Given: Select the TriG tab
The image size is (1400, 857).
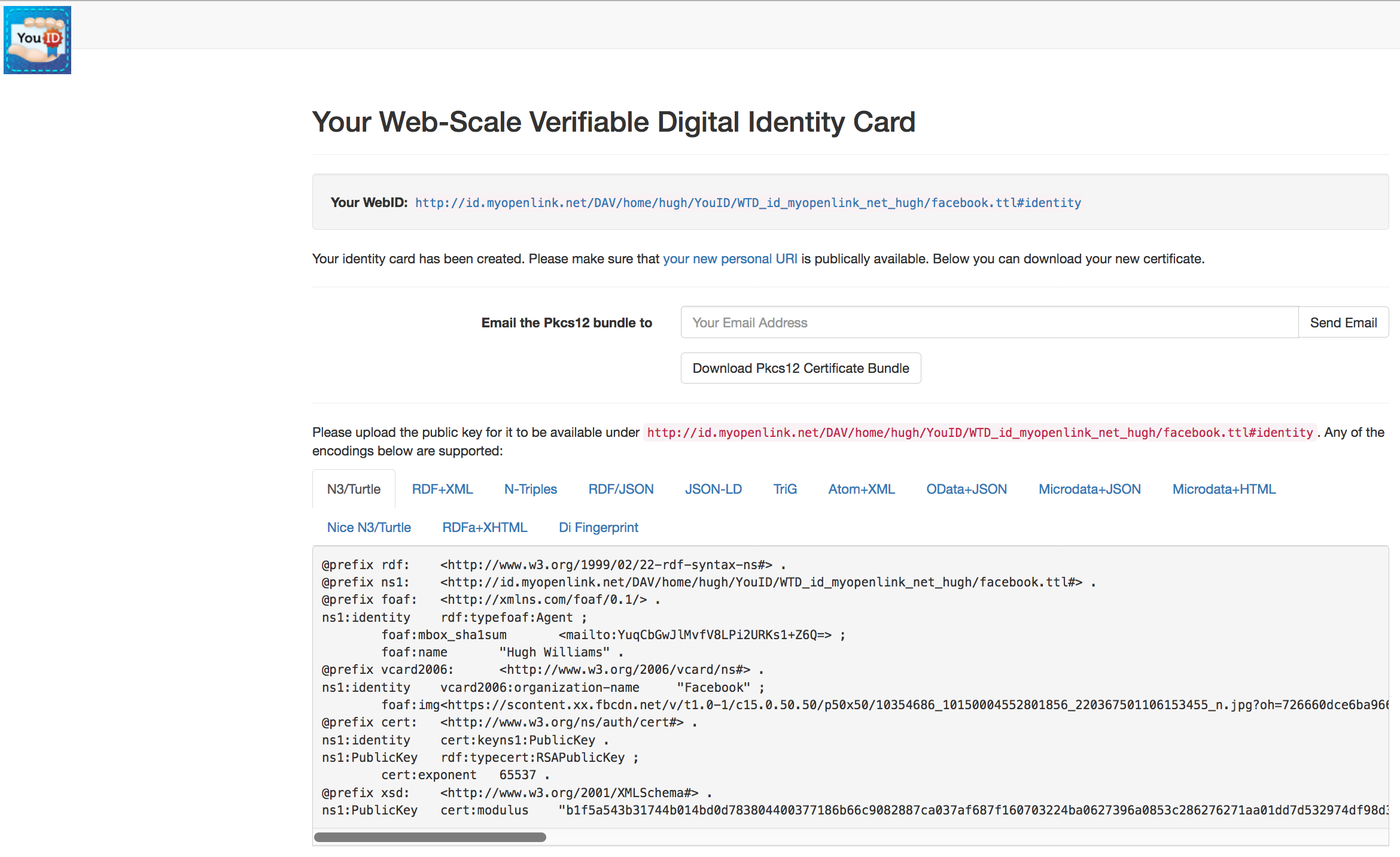Looking at the screenshot, I should click(x=785, y=490).
